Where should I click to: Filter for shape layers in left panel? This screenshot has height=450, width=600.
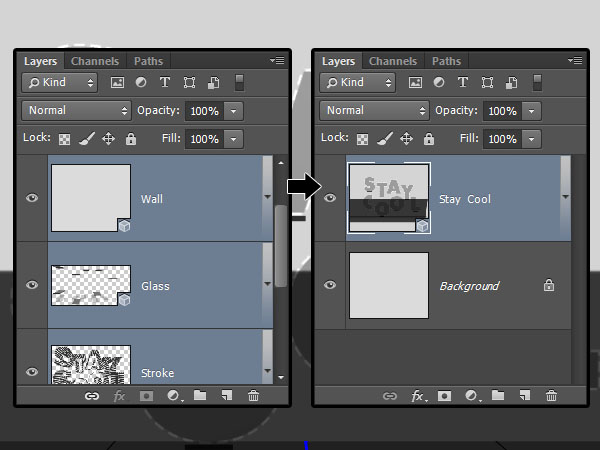coord(189,83)
